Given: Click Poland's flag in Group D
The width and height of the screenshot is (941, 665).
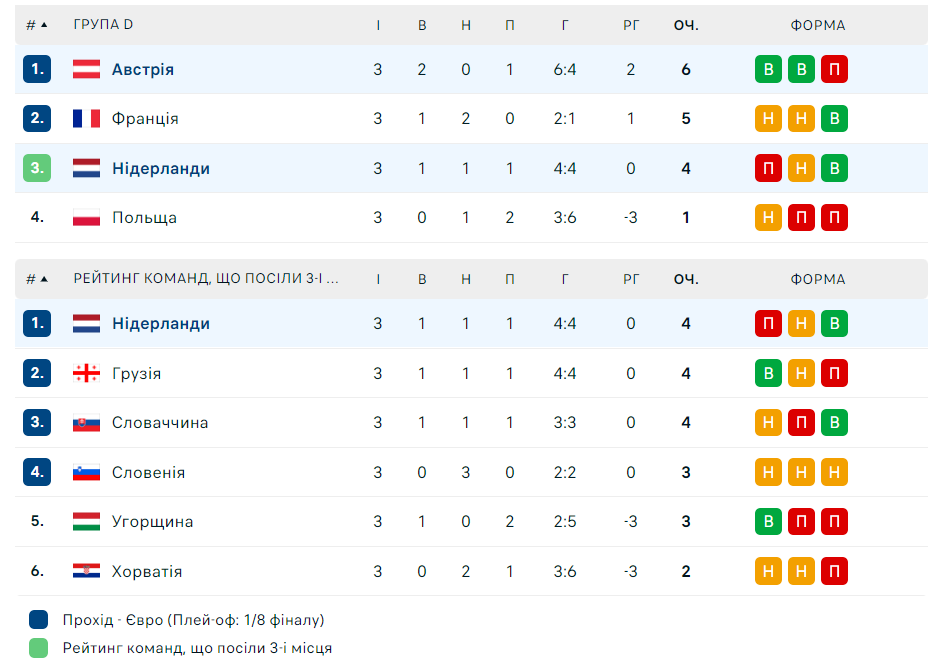Looking at the screenshot, I should point(86,217).
